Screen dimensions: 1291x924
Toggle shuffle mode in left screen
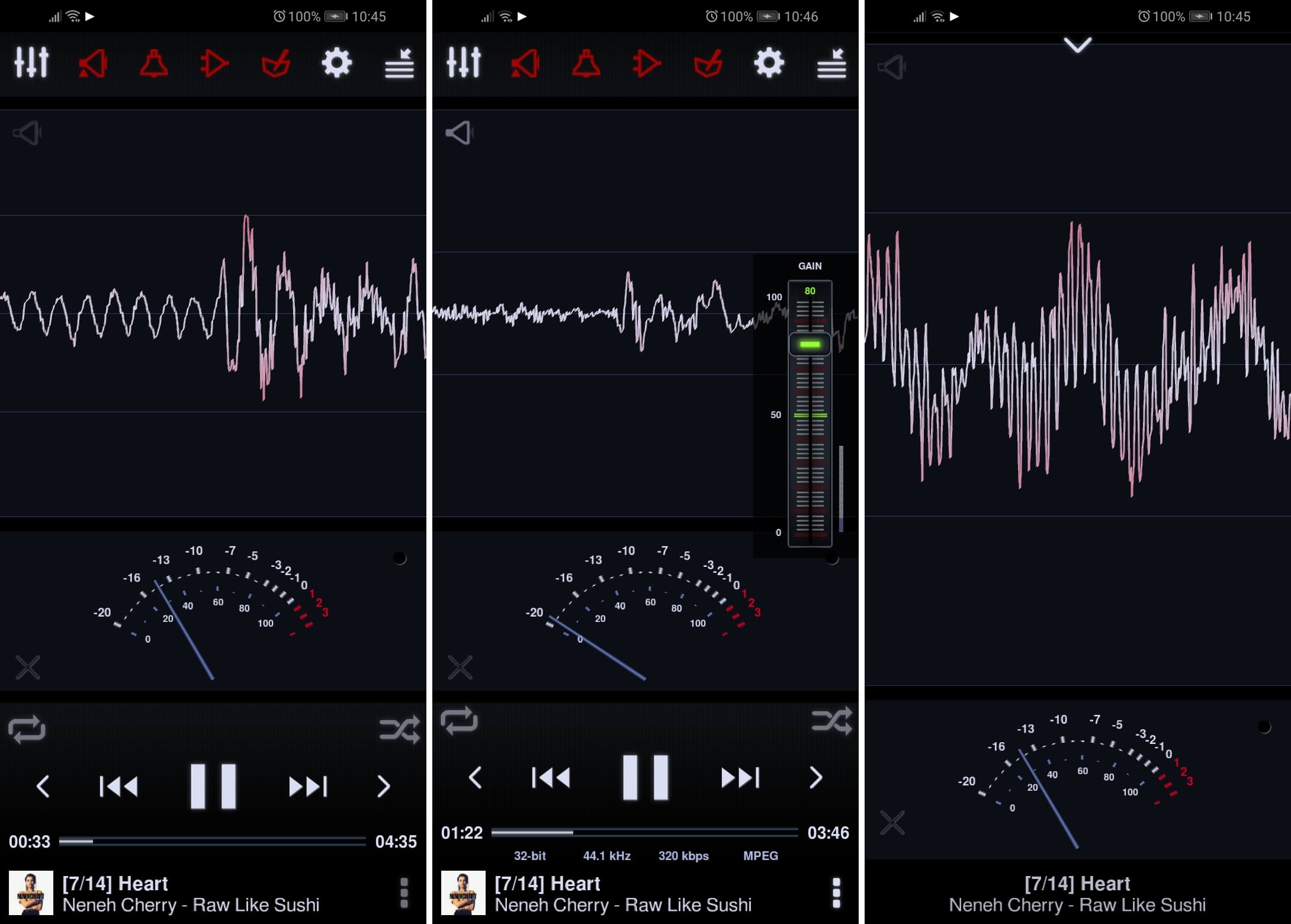[400, 729]
